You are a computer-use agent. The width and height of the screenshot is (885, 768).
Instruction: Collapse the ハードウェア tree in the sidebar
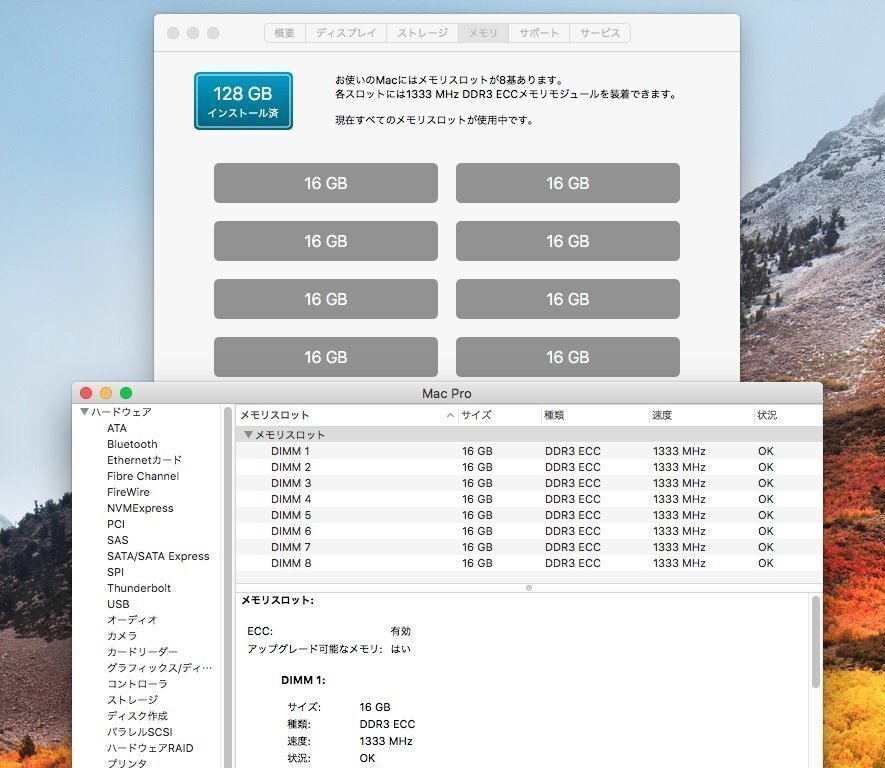84,411
